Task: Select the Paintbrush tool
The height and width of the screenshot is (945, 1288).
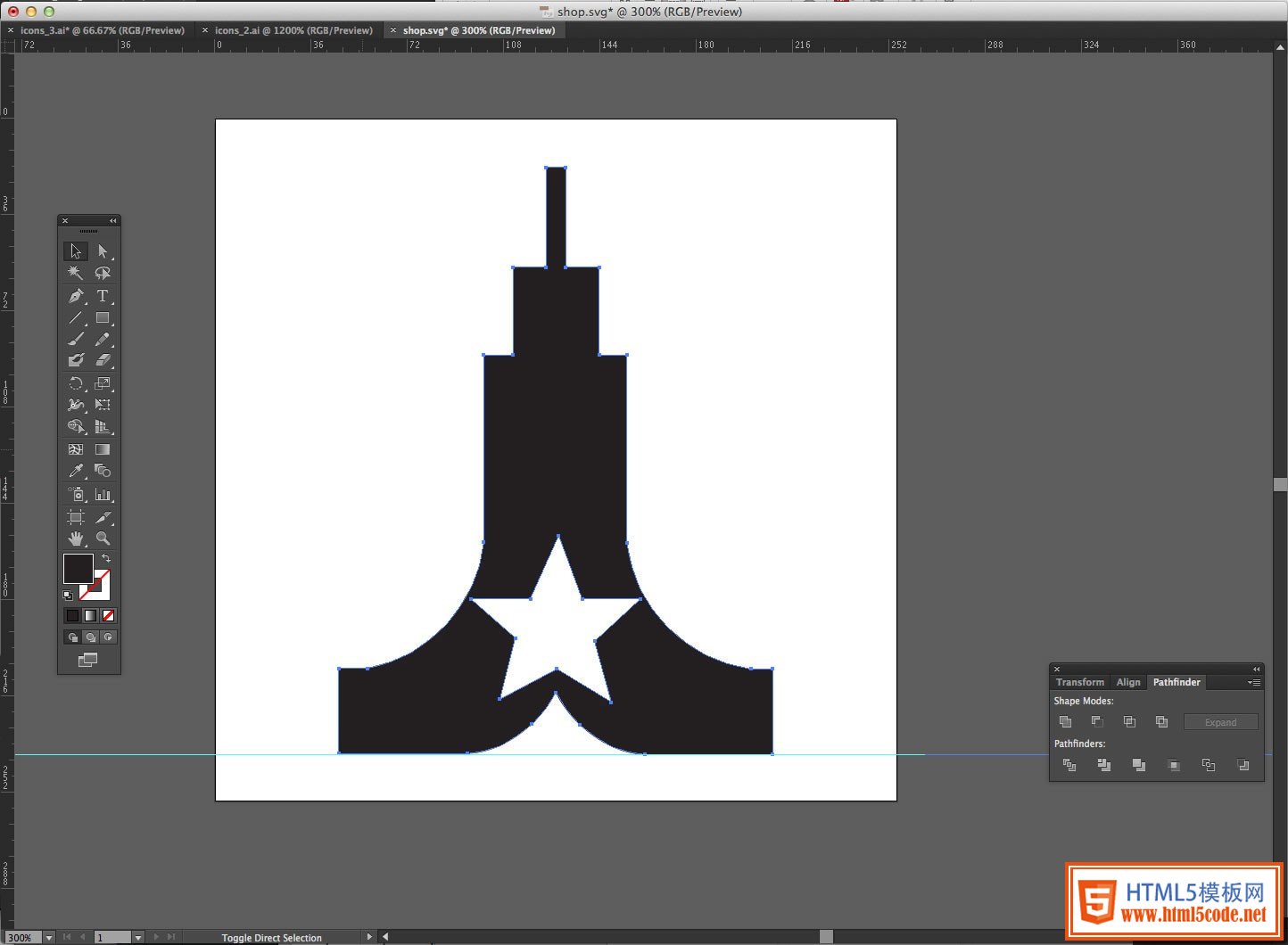Action: 76,339
